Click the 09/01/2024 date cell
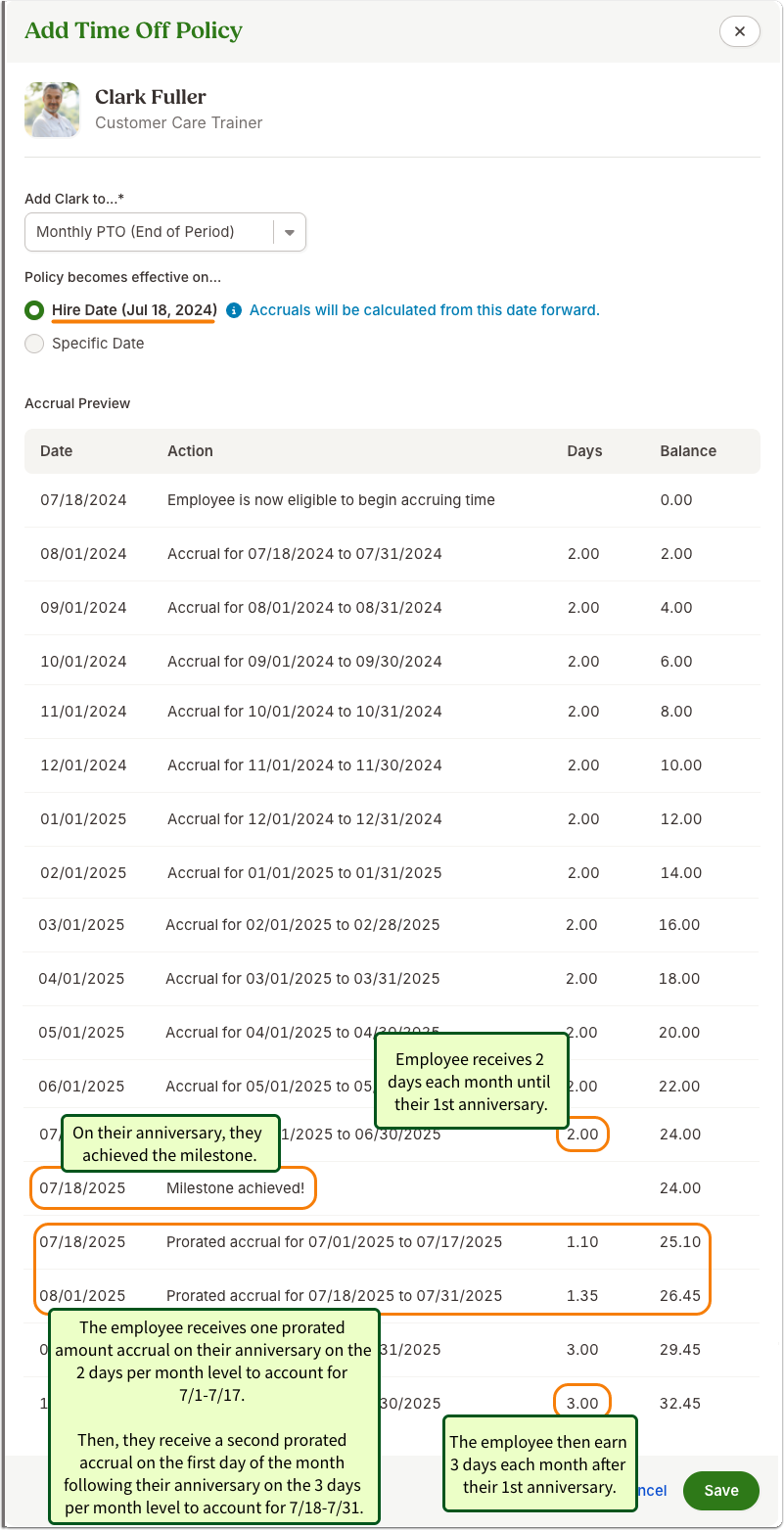This screenshot has width=784, height=1530. tap(83, 608)
